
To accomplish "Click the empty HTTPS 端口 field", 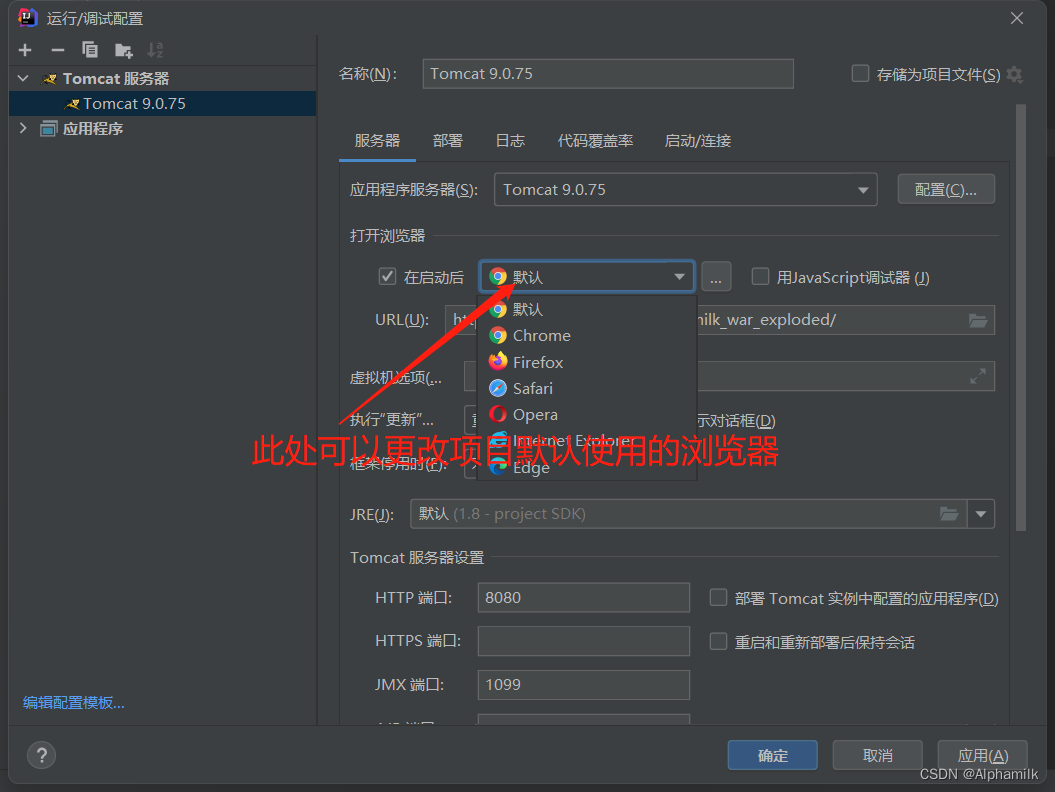I will 583,641.
